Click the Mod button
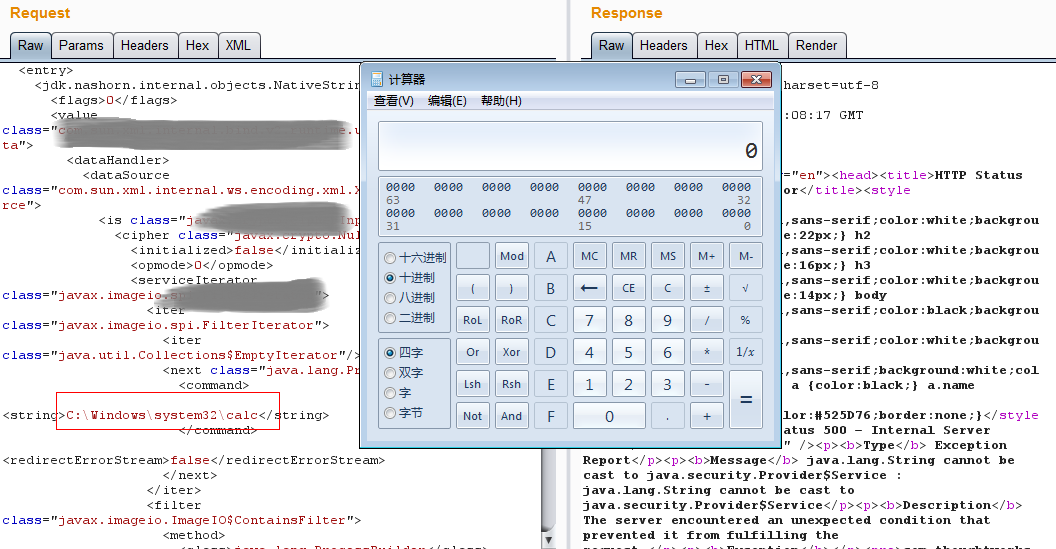Screen dimensions: 1056x549 pyautogui.click(x=511, y=256)
